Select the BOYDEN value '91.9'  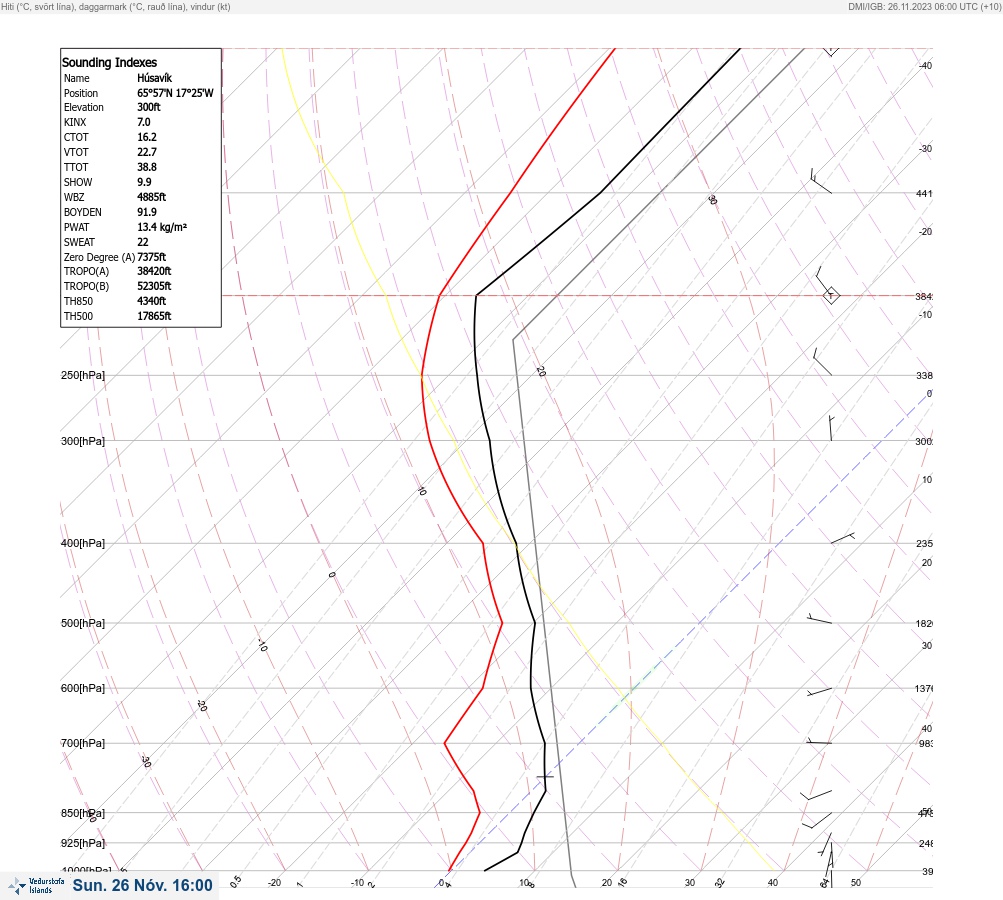(147, 212)
